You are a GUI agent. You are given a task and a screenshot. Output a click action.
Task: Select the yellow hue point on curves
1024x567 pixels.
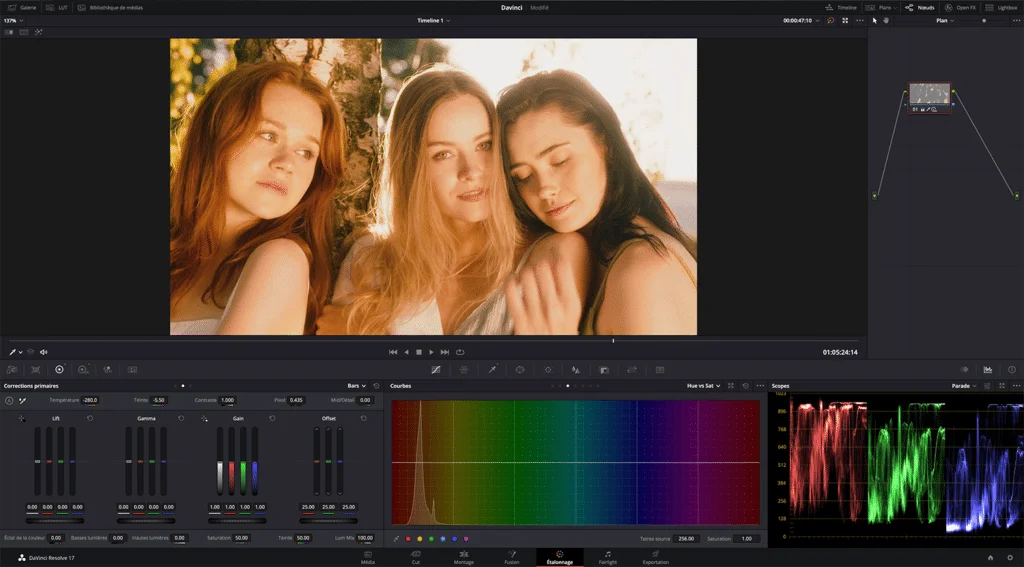click(x=420, y=539)
